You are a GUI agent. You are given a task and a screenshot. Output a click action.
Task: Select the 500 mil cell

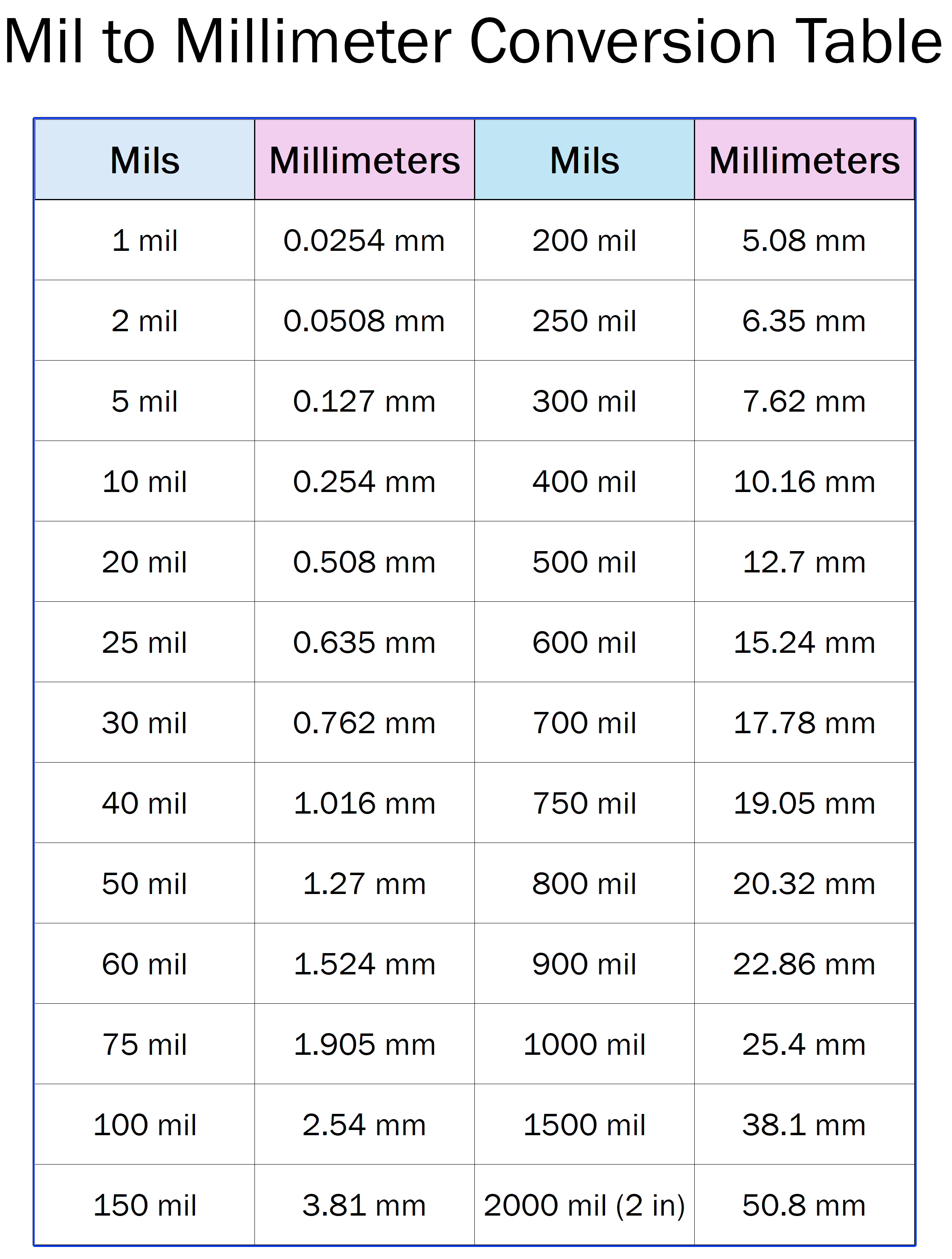[x=584, y=562]
